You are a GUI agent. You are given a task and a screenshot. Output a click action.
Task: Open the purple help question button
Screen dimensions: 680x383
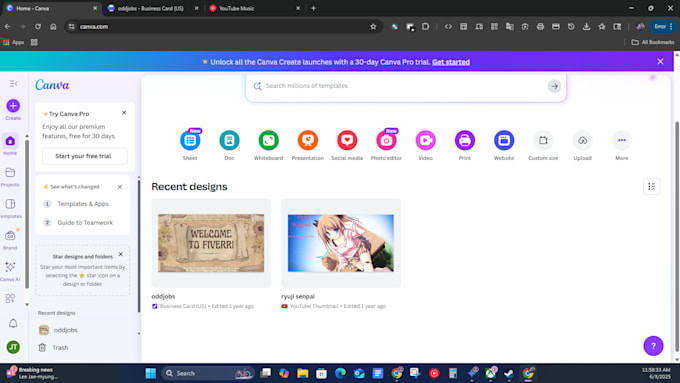pos(653,346)
